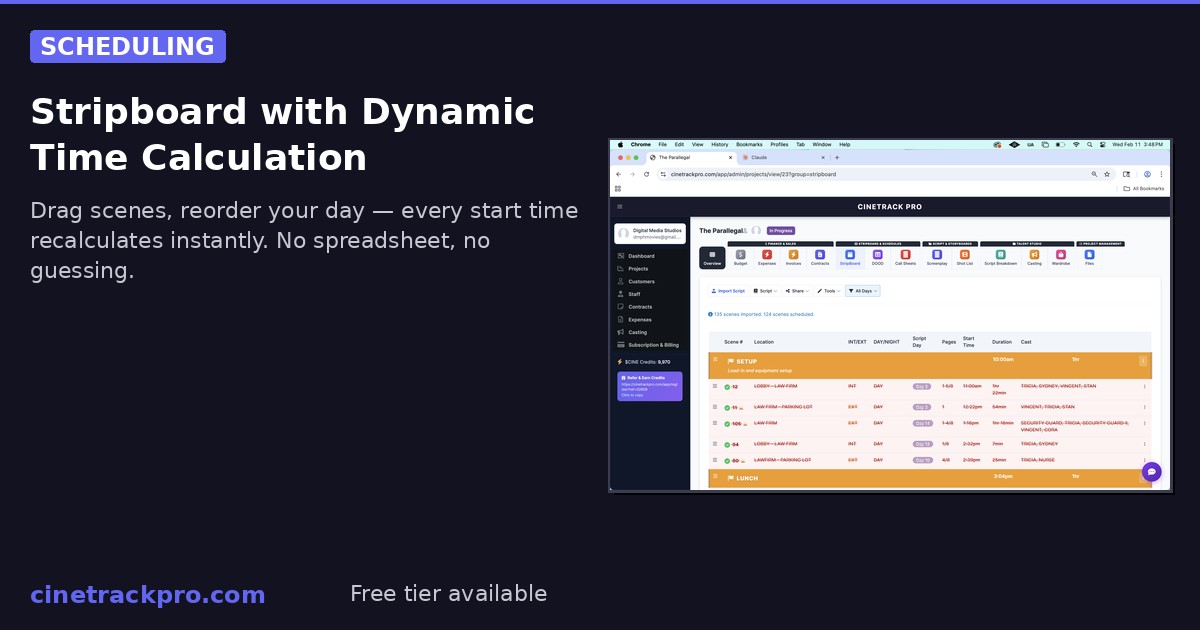Select the Shot List icon

tap(964, 257)
